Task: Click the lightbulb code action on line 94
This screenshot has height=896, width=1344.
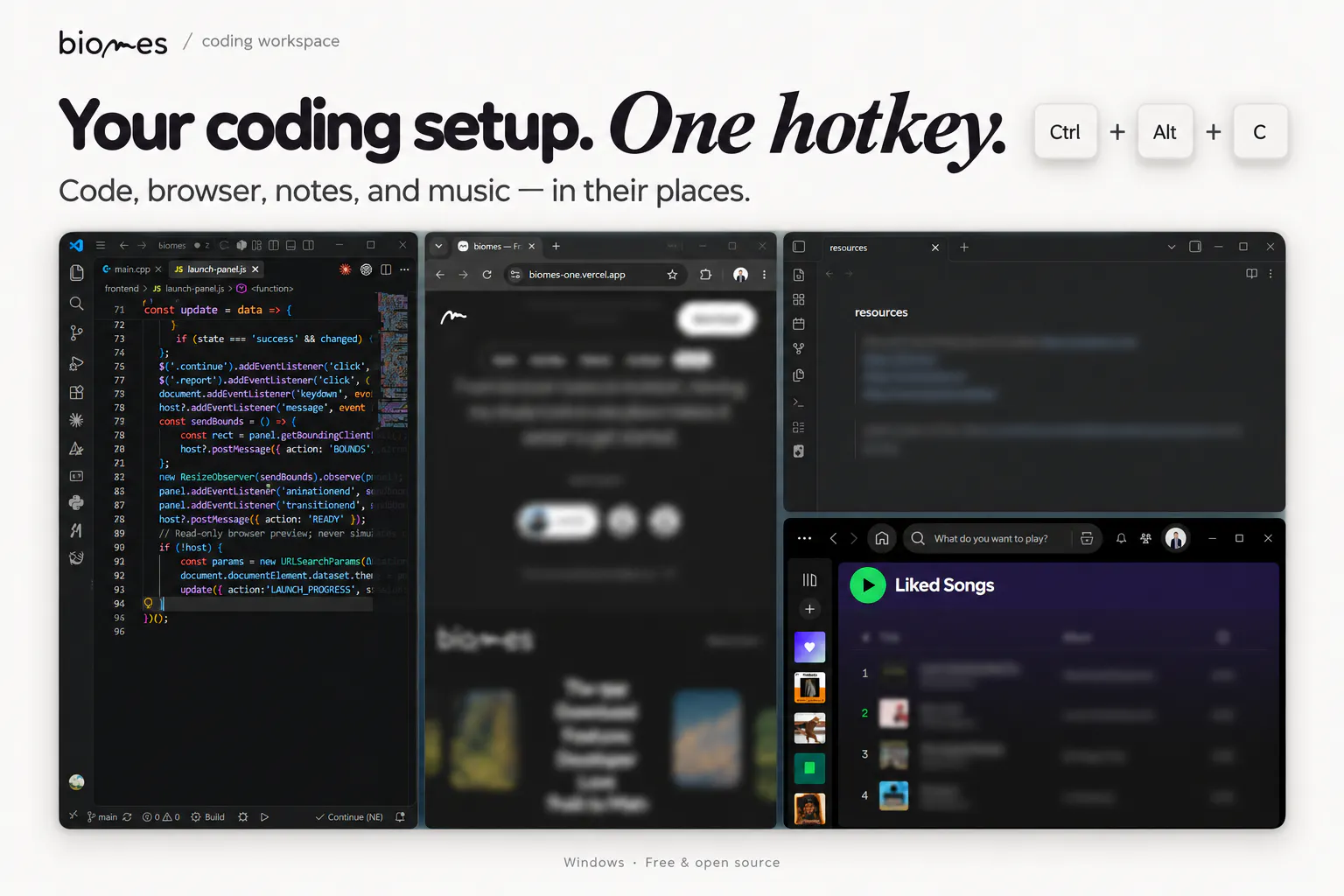Action: 148,603
